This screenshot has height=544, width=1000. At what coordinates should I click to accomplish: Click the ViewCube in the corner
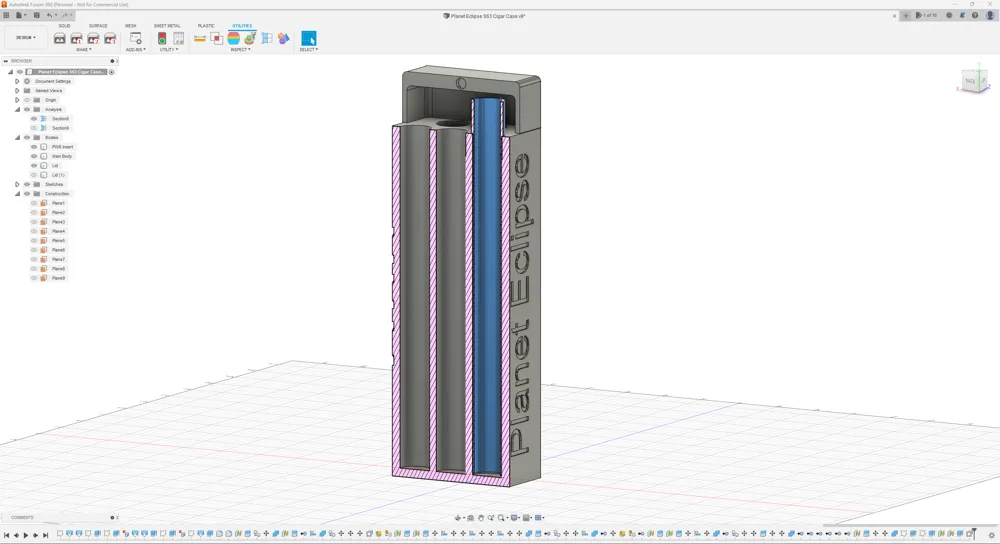point(974,80)
